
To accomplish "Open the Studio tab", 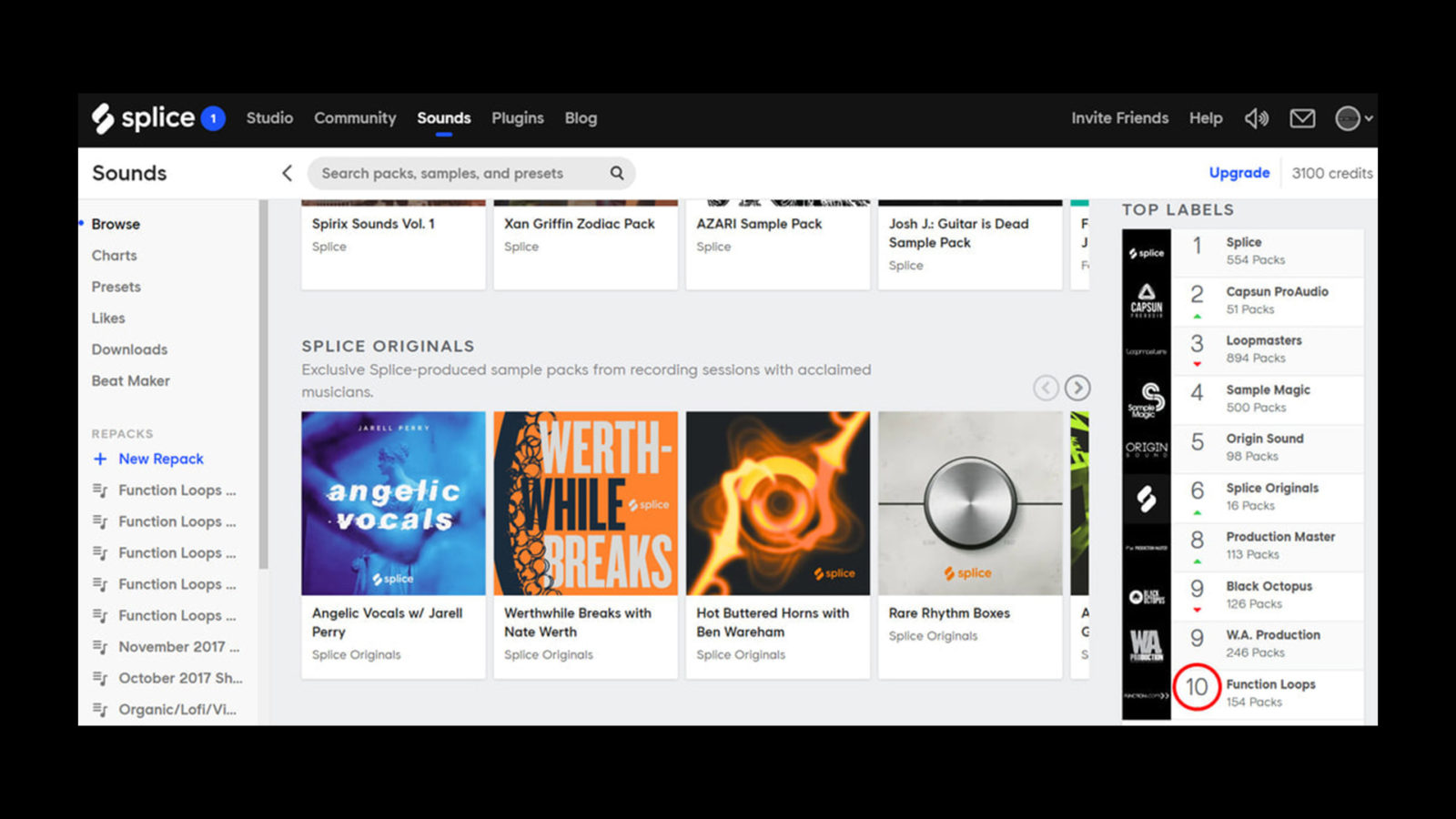I will (269, 118).
